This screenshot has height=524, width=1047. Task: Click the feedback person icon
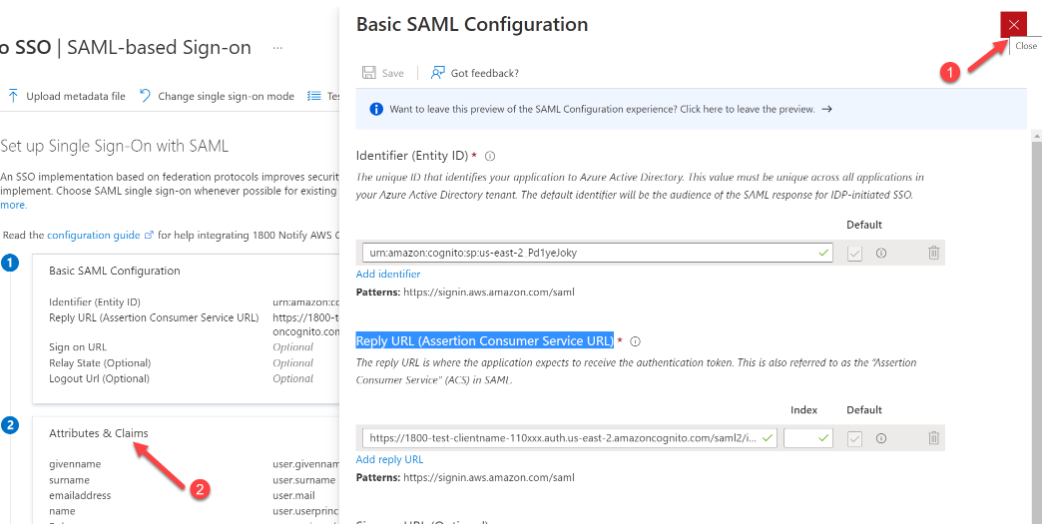438,73
